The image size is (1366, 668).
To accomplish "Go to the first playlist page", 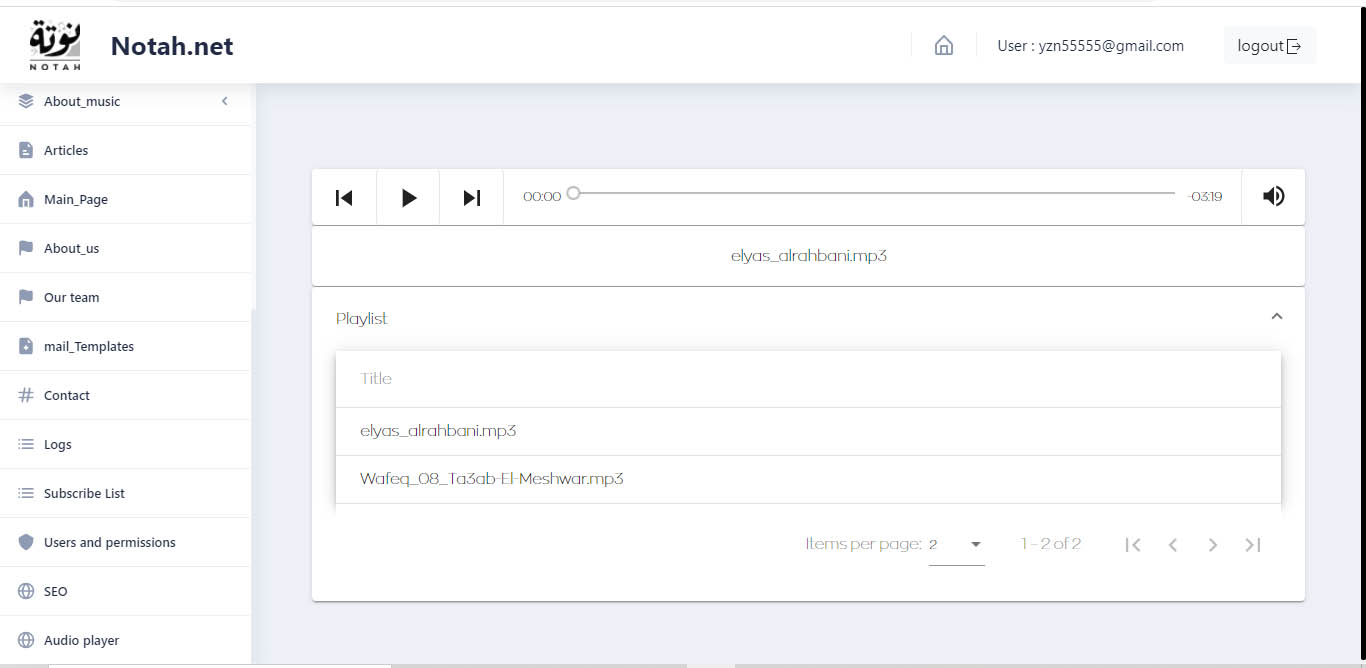I will 1133,545.
